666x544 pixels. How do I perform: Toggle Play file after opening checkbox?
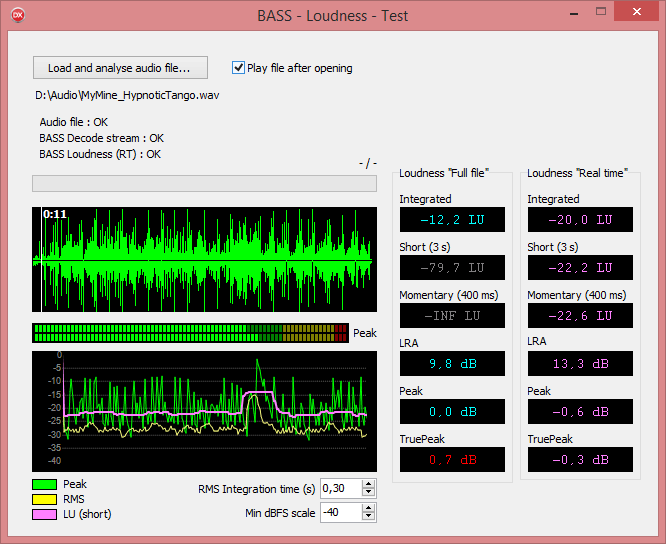point(239,68)
